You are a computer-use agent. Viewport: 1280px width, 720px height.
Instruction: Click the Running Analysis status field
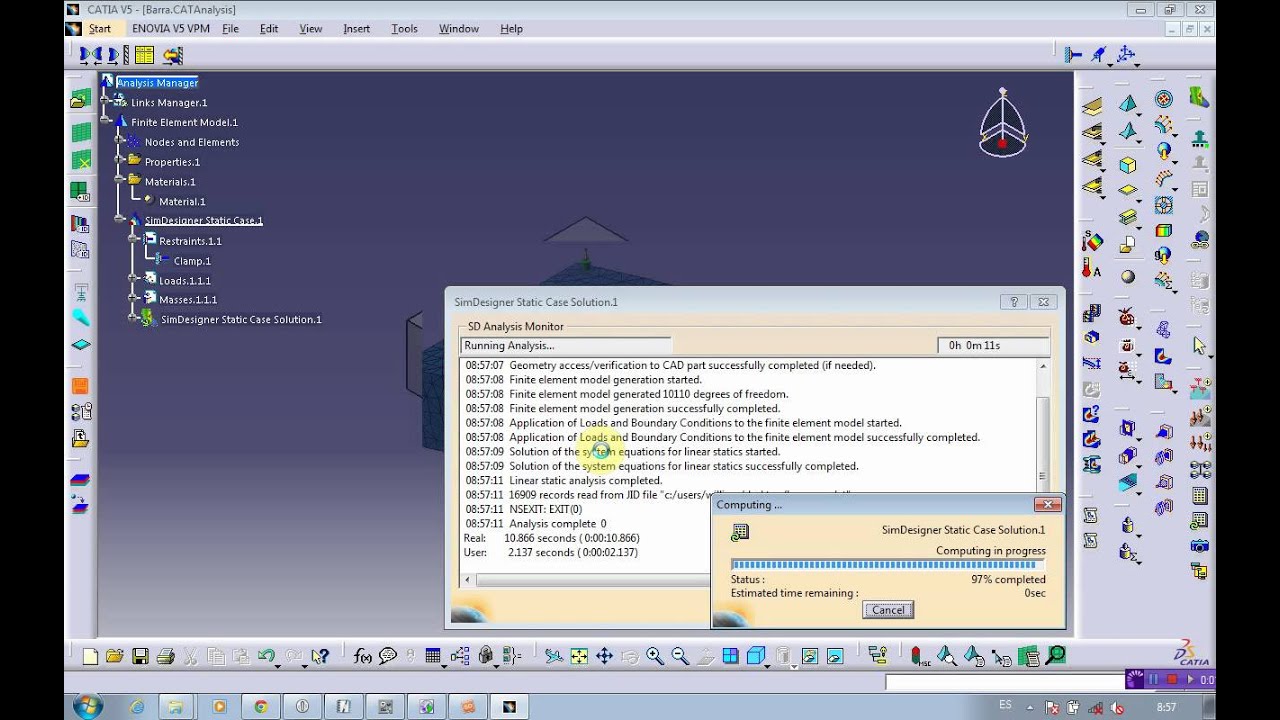(566, 345)
